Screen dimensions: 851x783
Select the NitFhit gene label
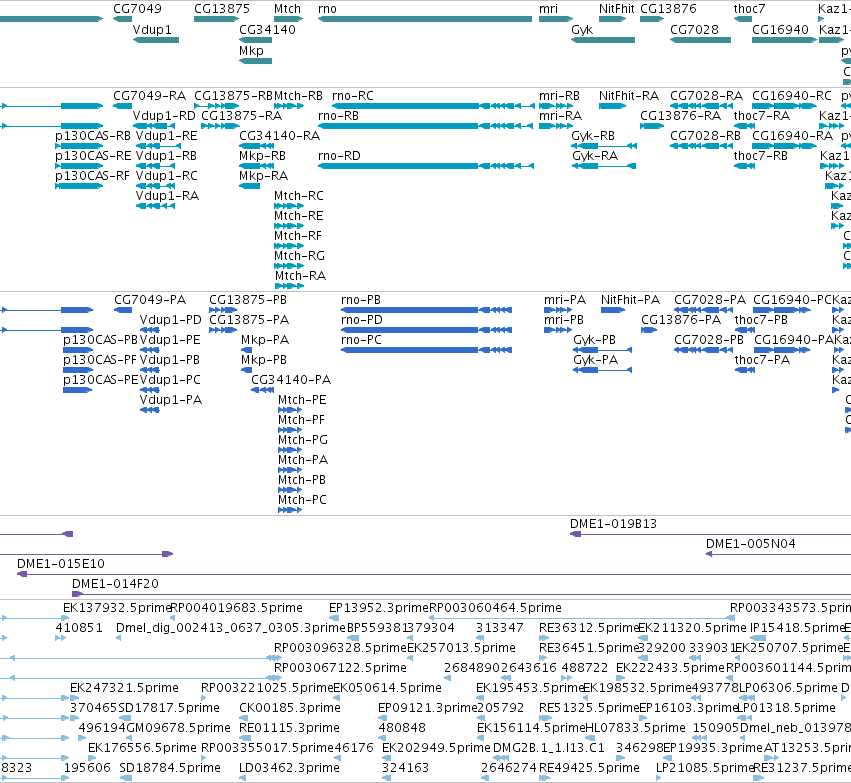pos(617,9)
